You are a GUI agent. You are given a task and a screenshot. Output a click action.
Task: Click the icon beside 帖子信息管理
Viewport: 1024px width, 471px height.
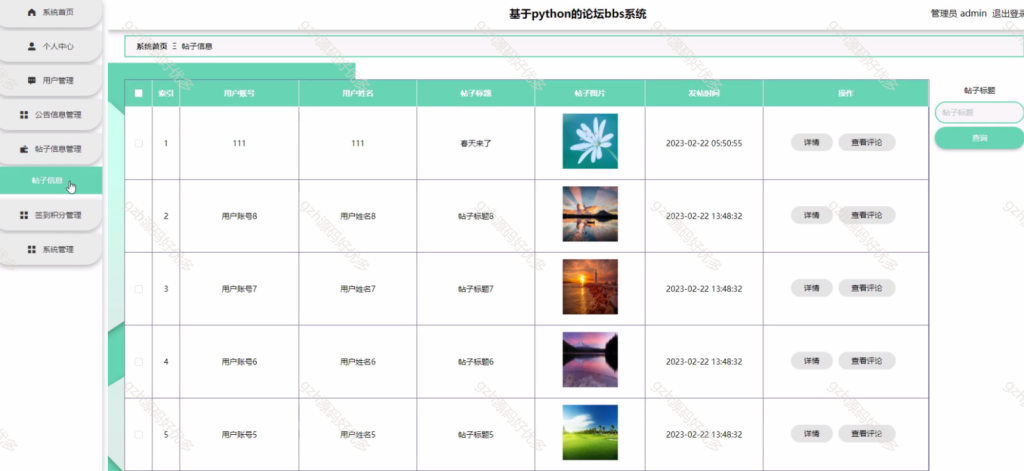tap(24, 149)
